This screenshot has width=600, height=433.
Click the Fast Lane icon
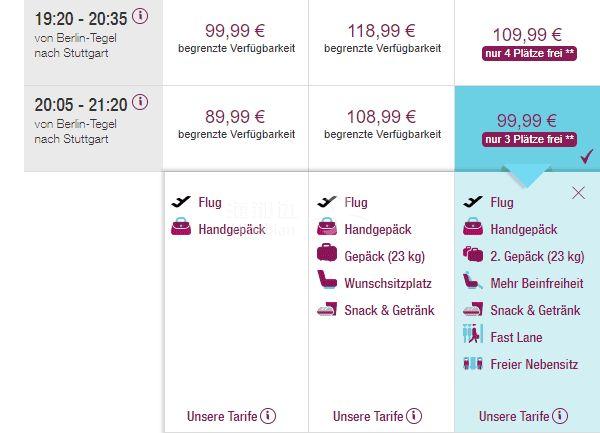point(473,334)
